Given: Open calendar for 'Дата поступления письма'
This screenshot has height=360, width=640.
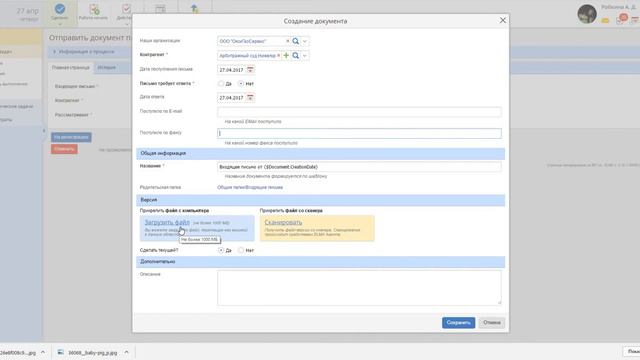Looking at the screenshot, I should tap(250, 70).
